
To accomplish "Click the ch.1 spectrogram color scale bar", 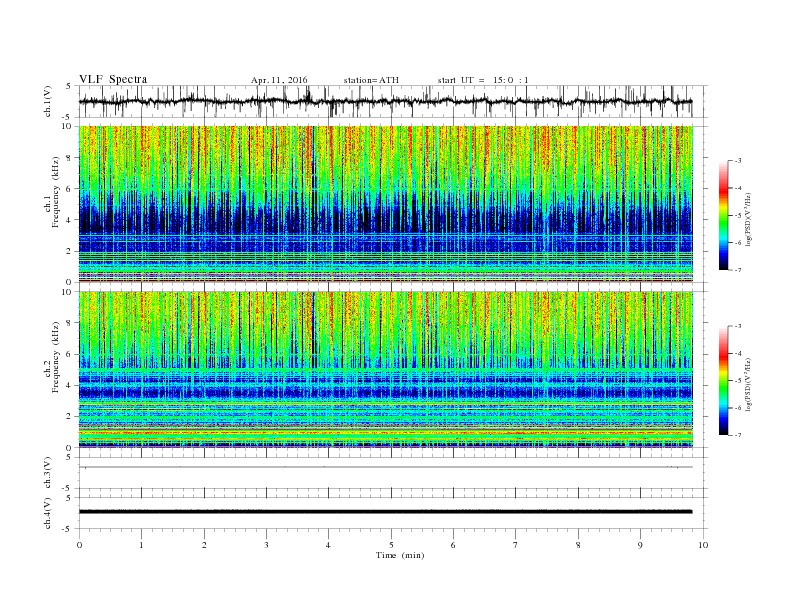I will (724, 216).
